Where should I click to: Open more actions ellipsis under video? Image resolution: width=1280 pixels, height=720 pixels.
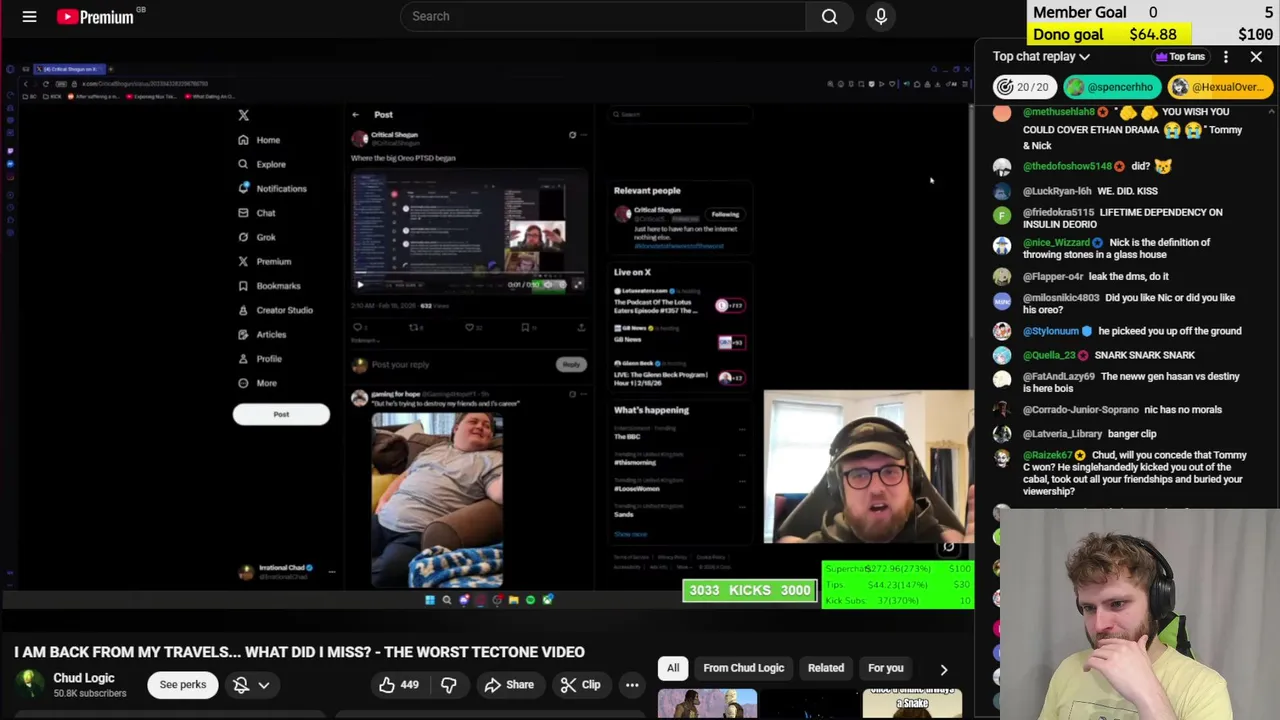[x=632, y=684]
